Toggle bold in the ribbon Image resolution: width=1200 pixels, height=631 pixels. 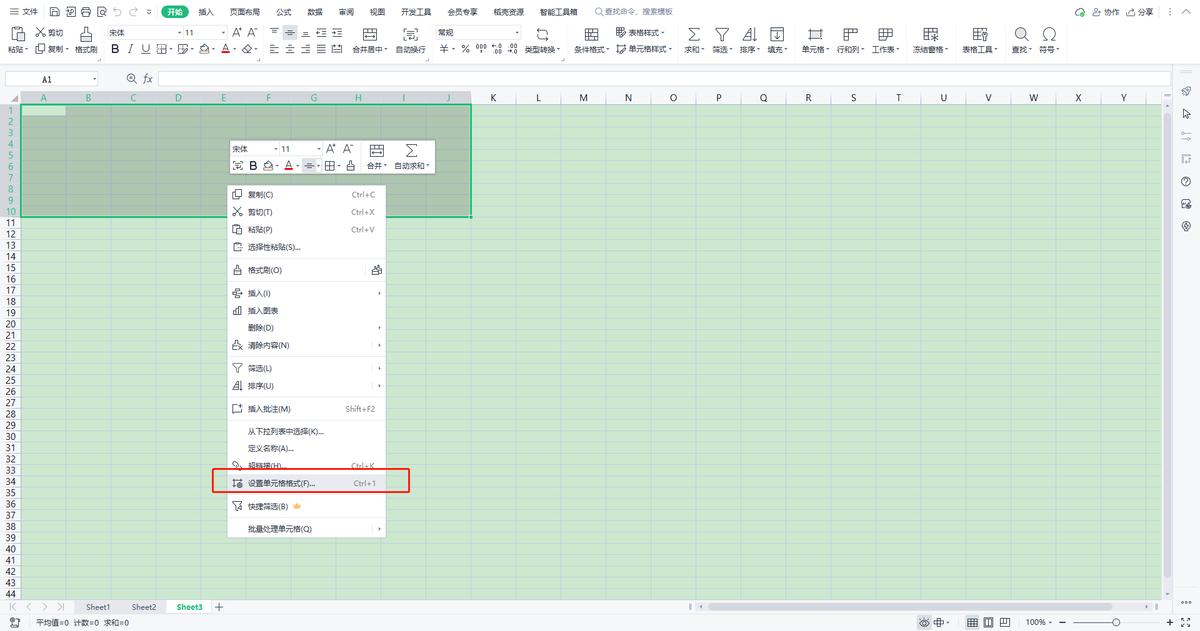[x=115, y=49]
